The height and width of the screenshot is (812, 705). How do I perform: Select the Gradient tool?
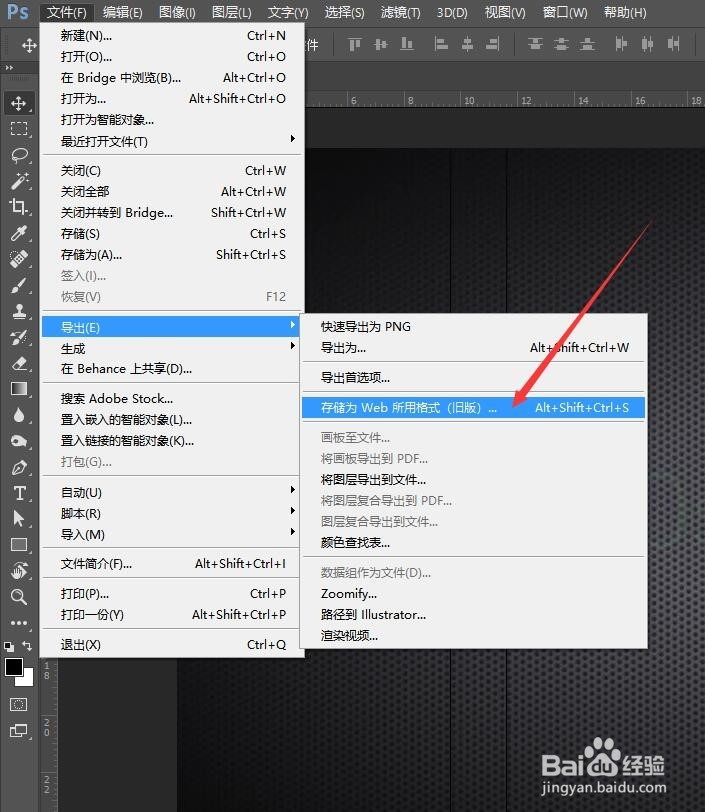coord(19,389)
